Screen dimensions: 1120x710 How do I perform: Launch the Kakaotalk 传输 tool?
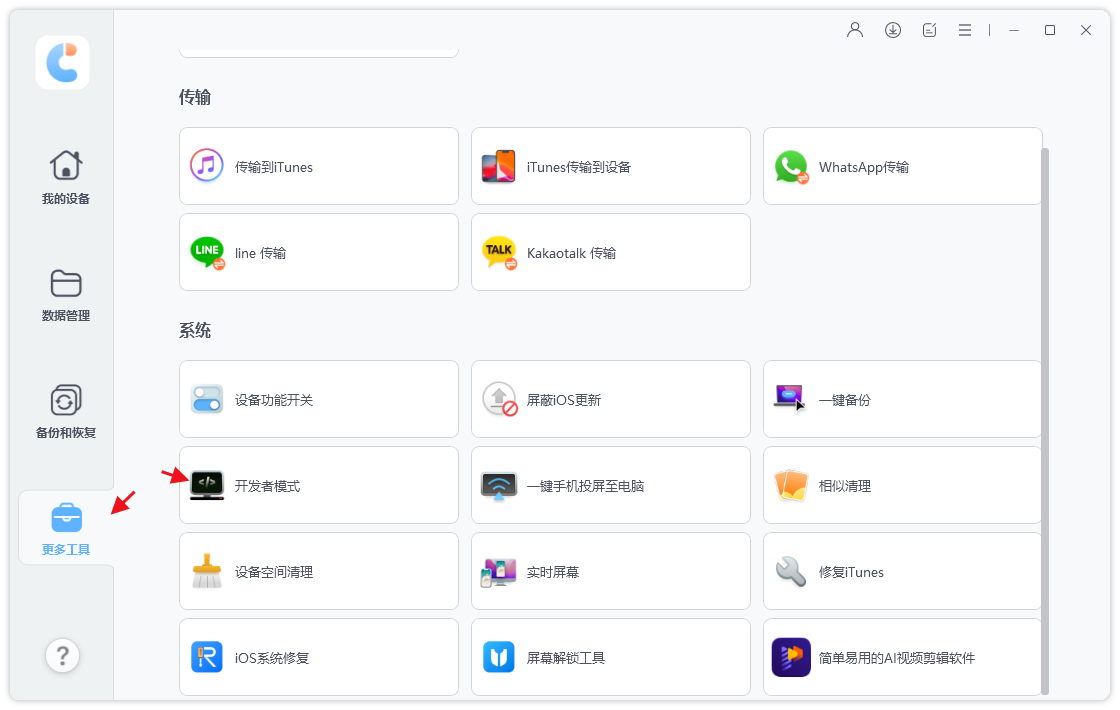[610, 252]
